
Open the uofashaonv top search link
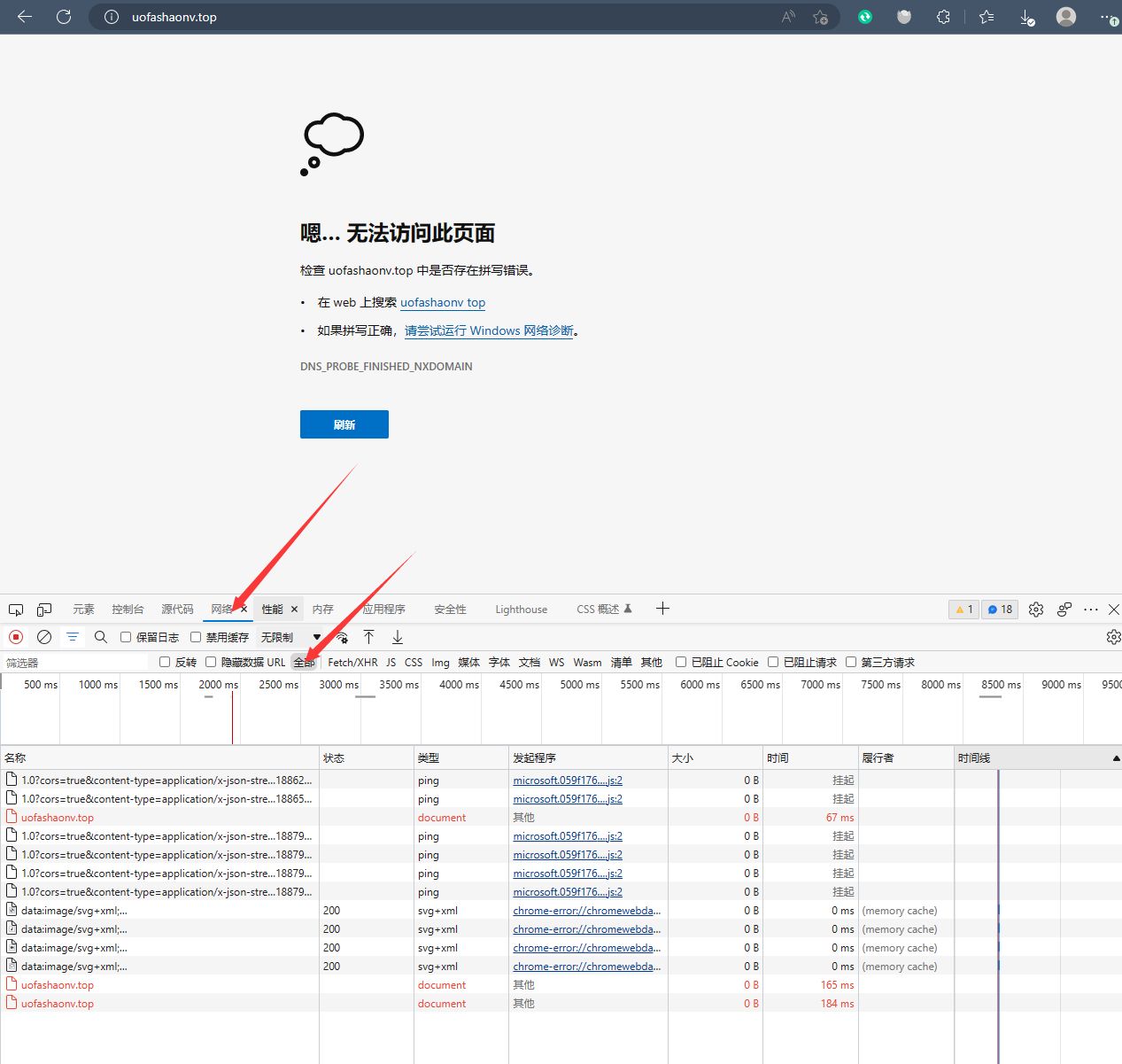point(443,302)
